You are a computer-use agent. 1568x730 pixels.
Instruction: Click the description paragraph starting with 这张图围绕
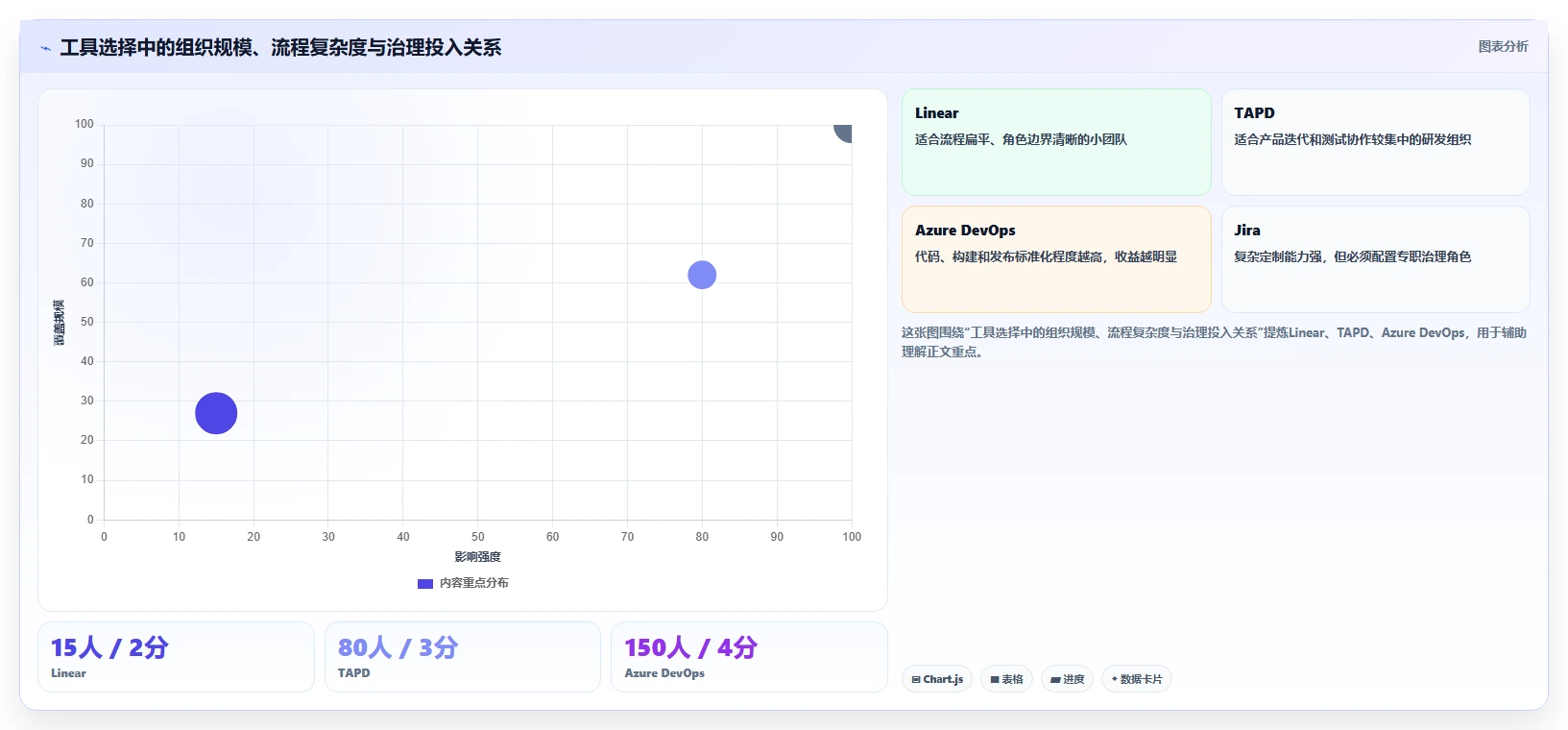1214,342
